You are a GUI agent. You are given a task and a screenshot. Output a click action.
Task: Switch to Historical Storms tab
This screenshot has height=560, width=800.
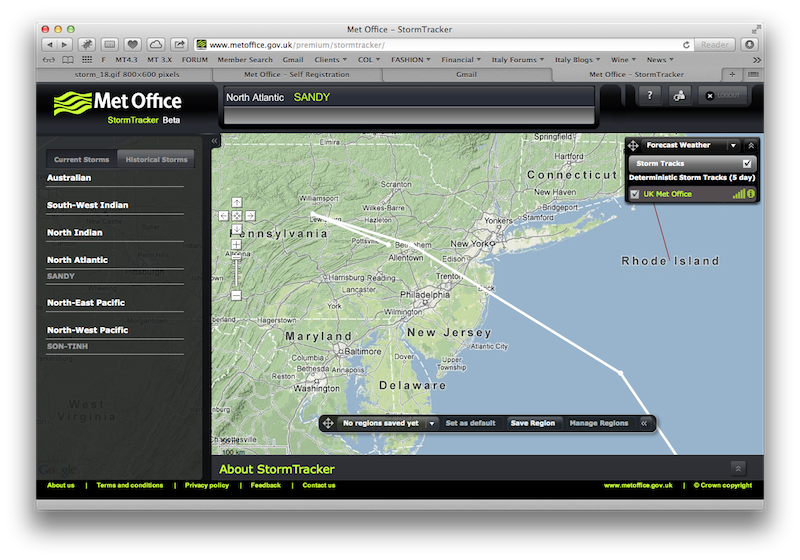(x=156, y=159)
